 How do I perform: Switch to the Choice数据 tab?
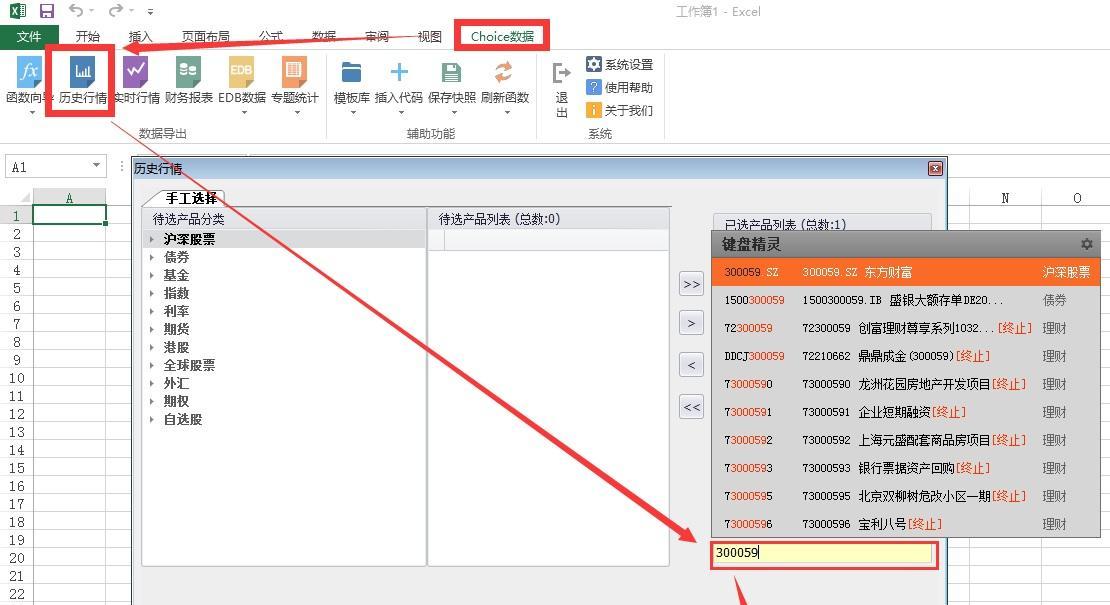[502, 36]
